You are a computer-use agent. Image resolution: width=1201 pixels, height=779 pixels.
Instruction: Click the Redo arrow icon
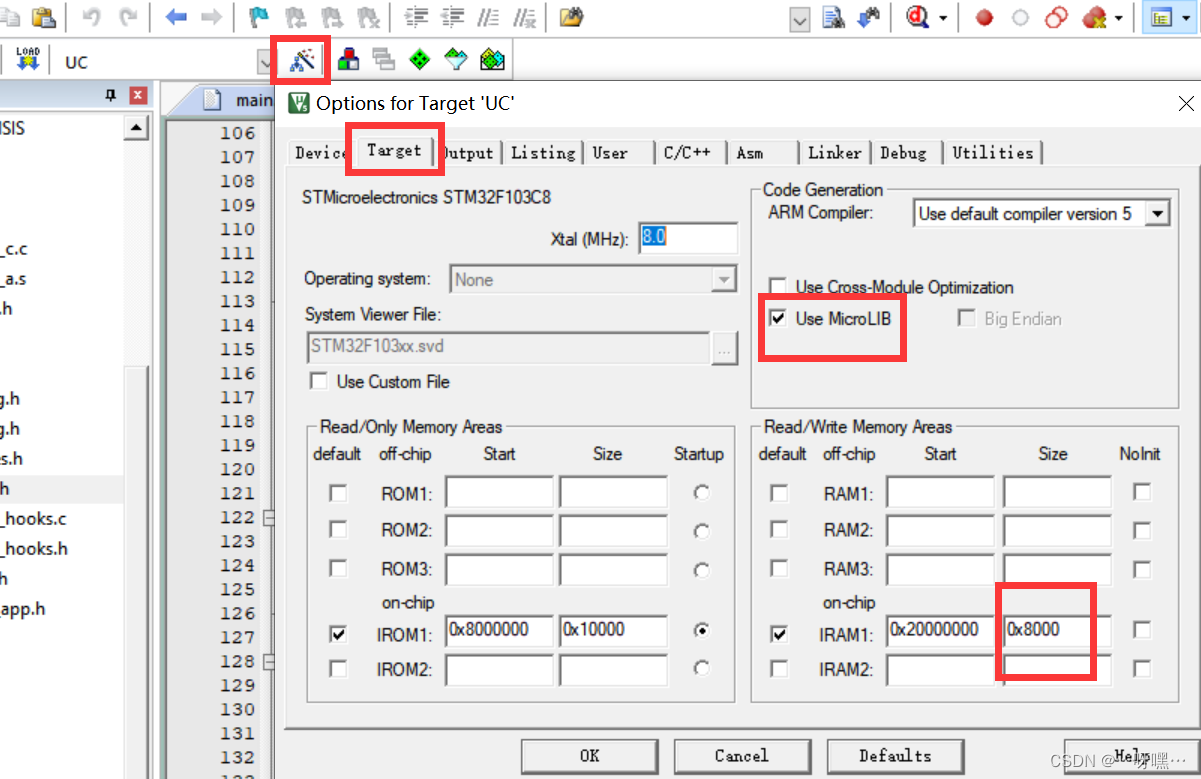click(x=128, y=17)
